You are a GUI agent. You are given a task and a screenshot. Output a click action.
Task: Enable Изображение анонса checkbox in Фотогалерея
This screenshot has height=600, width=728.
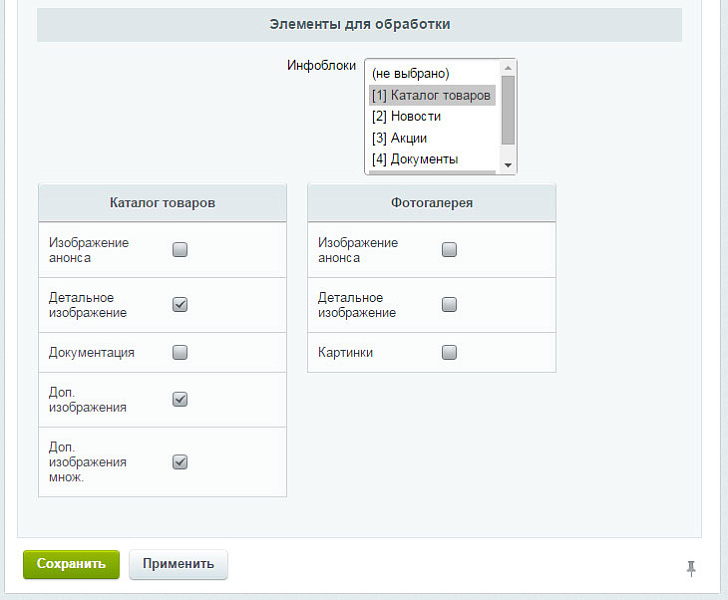tap(449, 250)
